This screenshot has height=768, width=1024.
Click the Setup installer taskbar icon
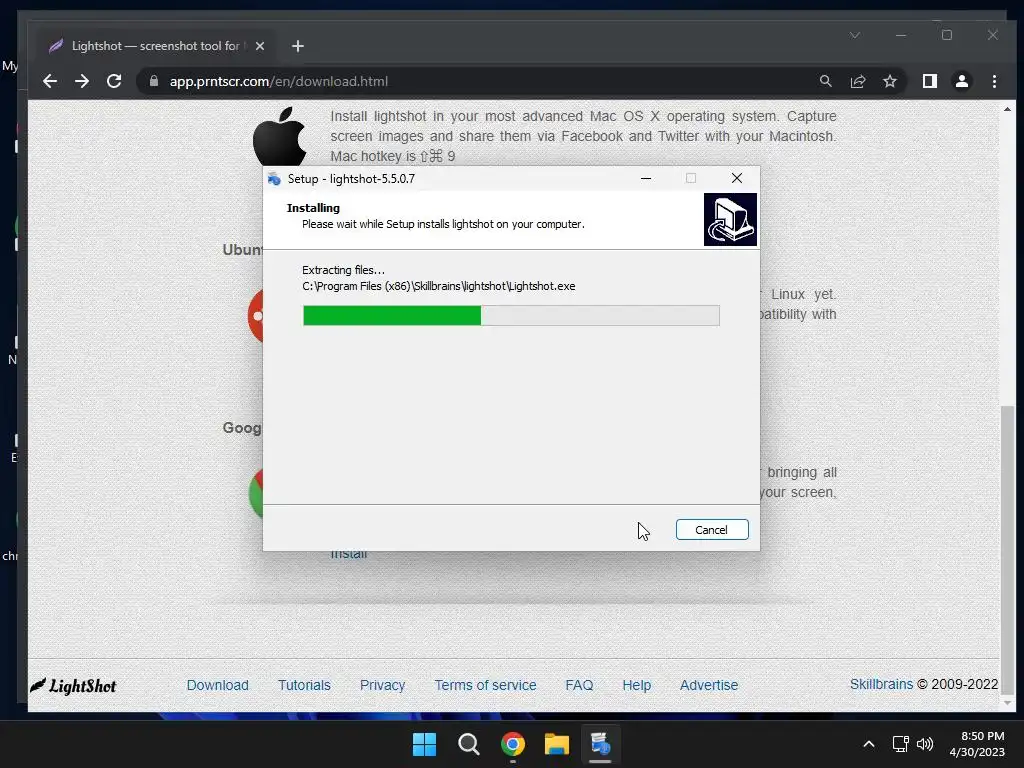[600, 744]
